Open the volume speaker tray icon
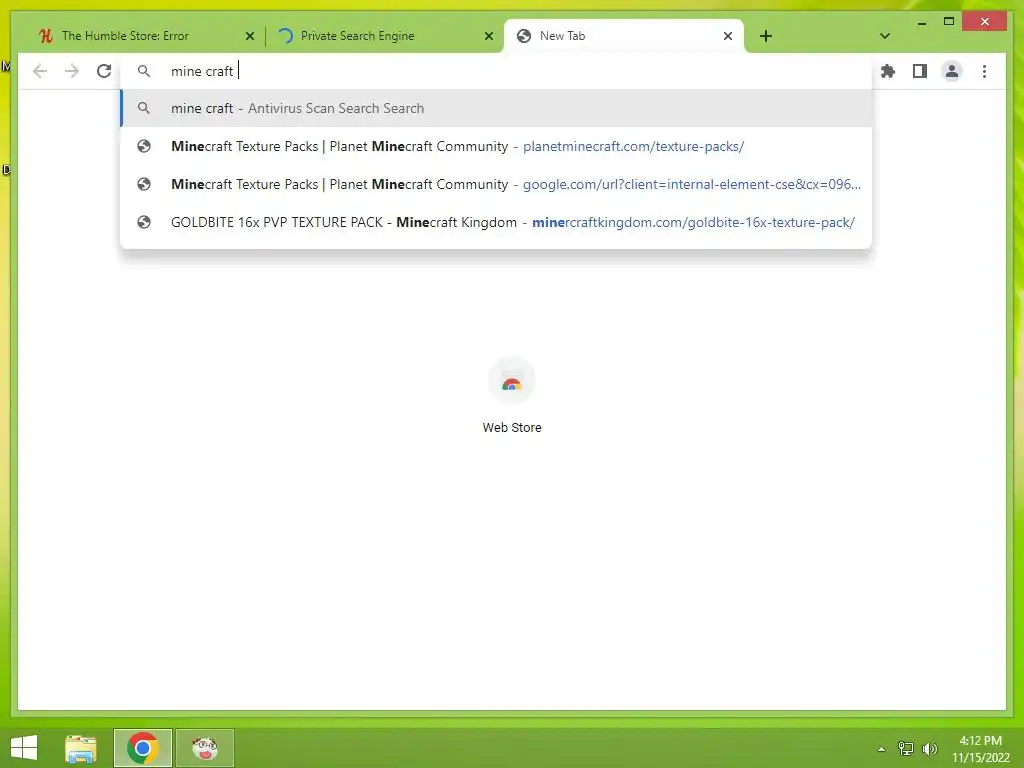1024x768 pixels. pos(929,749)
